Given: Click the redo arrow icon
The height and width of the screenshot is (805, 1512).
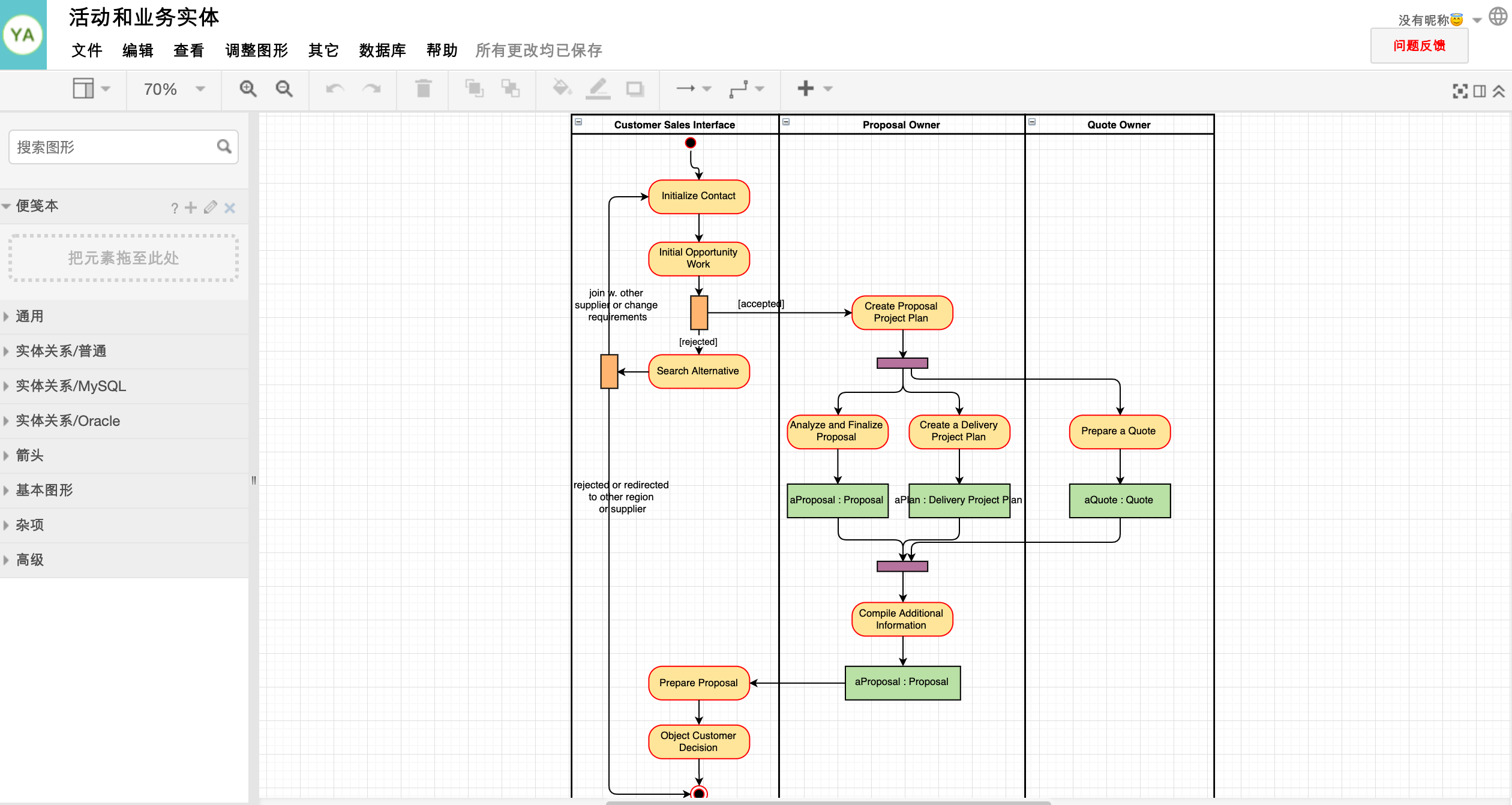Looking at the screenshot, I should point(371,89).
